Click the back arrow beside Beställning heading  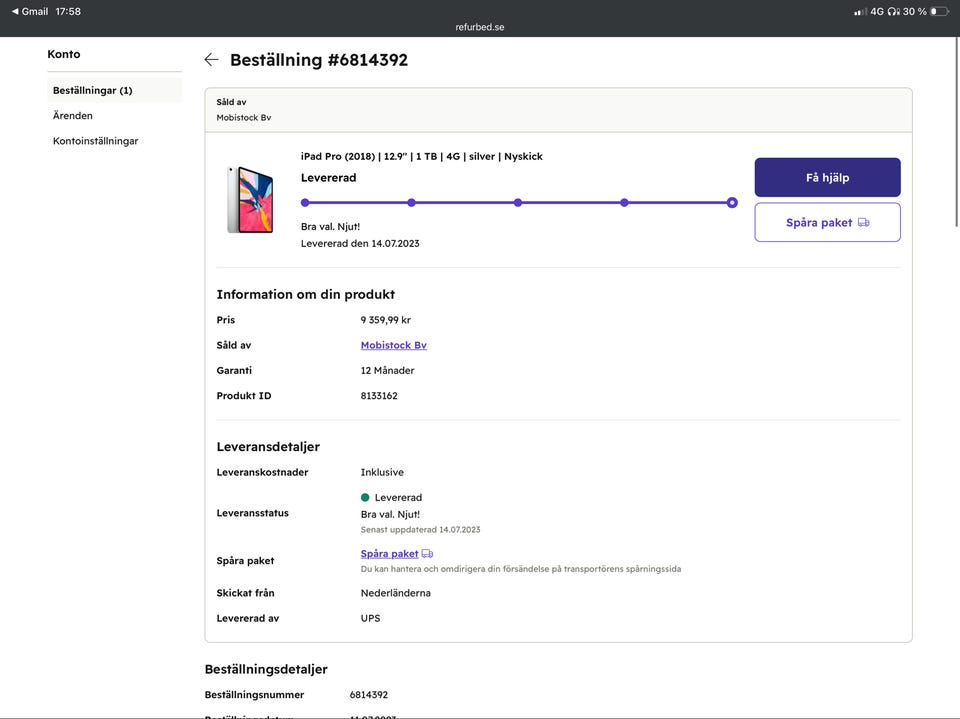[x=211, y=60]
